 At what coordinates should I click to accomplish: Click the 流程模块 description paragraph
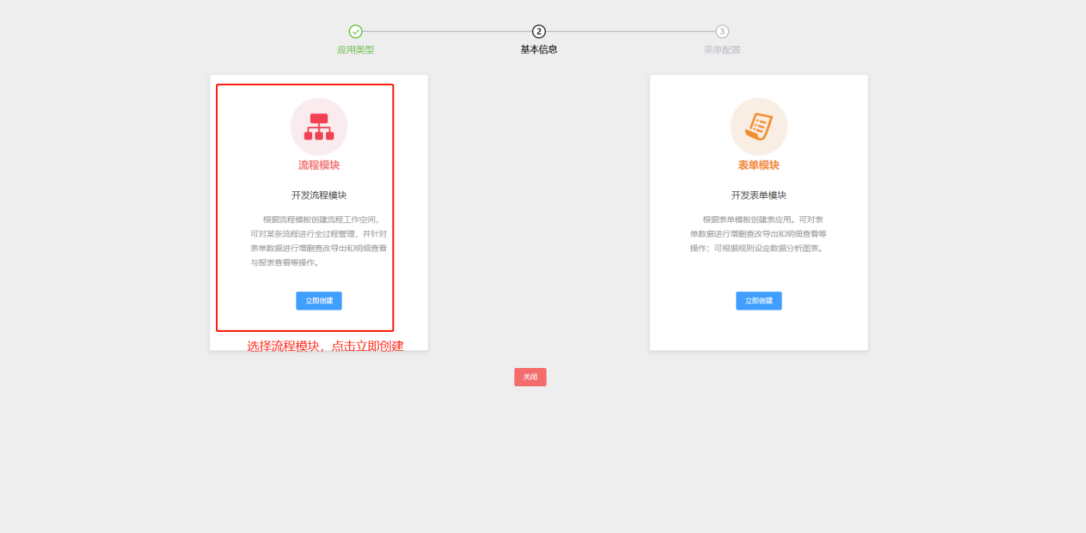click(319, 241)
